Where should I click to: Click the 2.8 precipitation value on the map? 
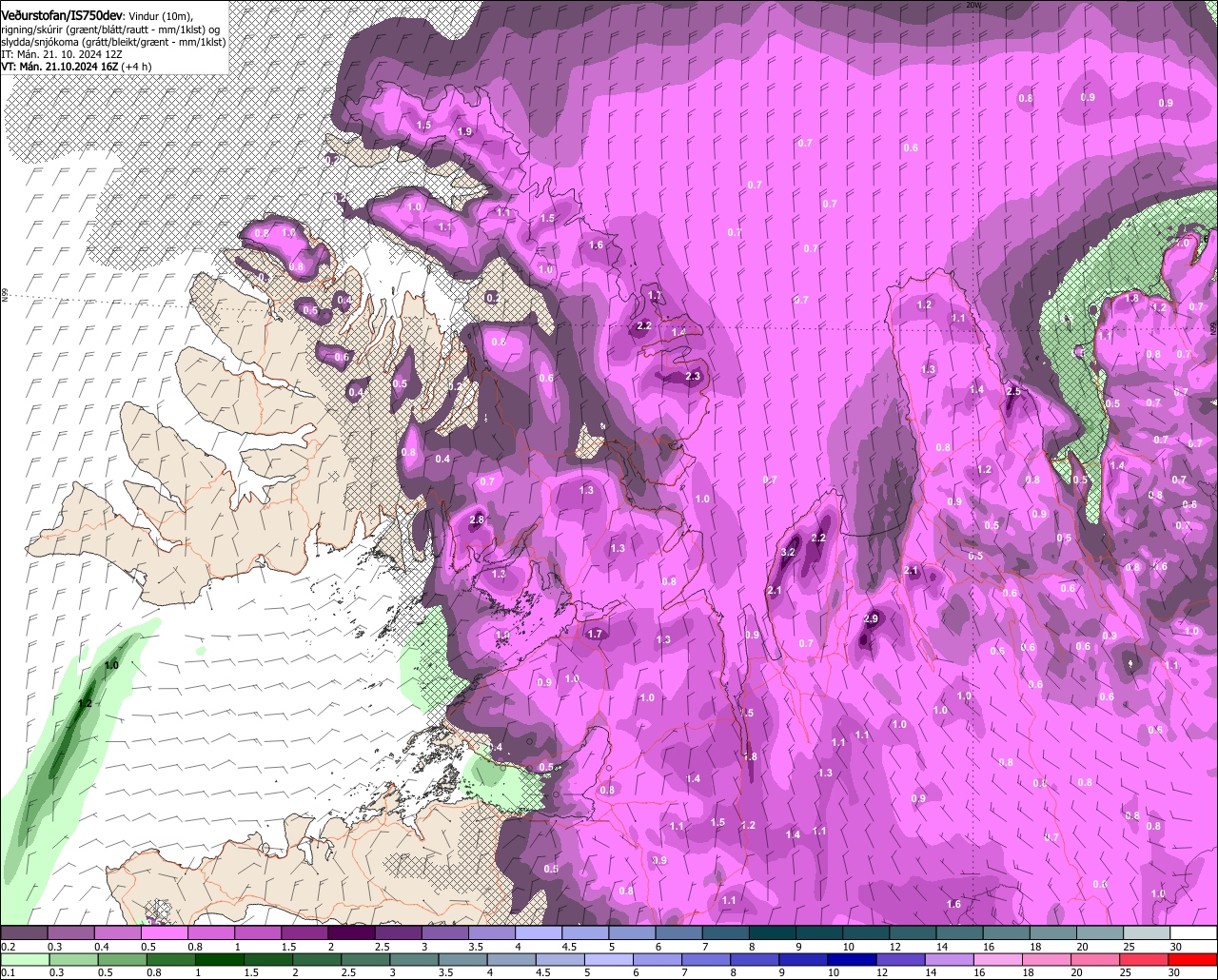[478, 519]
